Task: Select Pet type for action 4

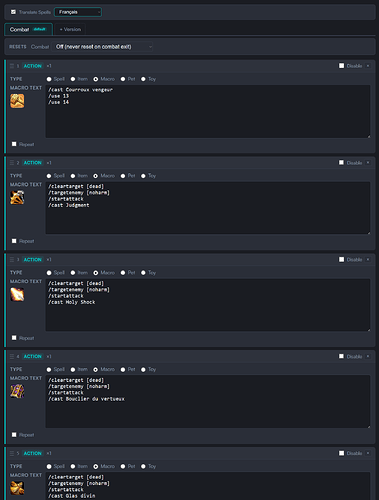Action: (x=123, y=369)
